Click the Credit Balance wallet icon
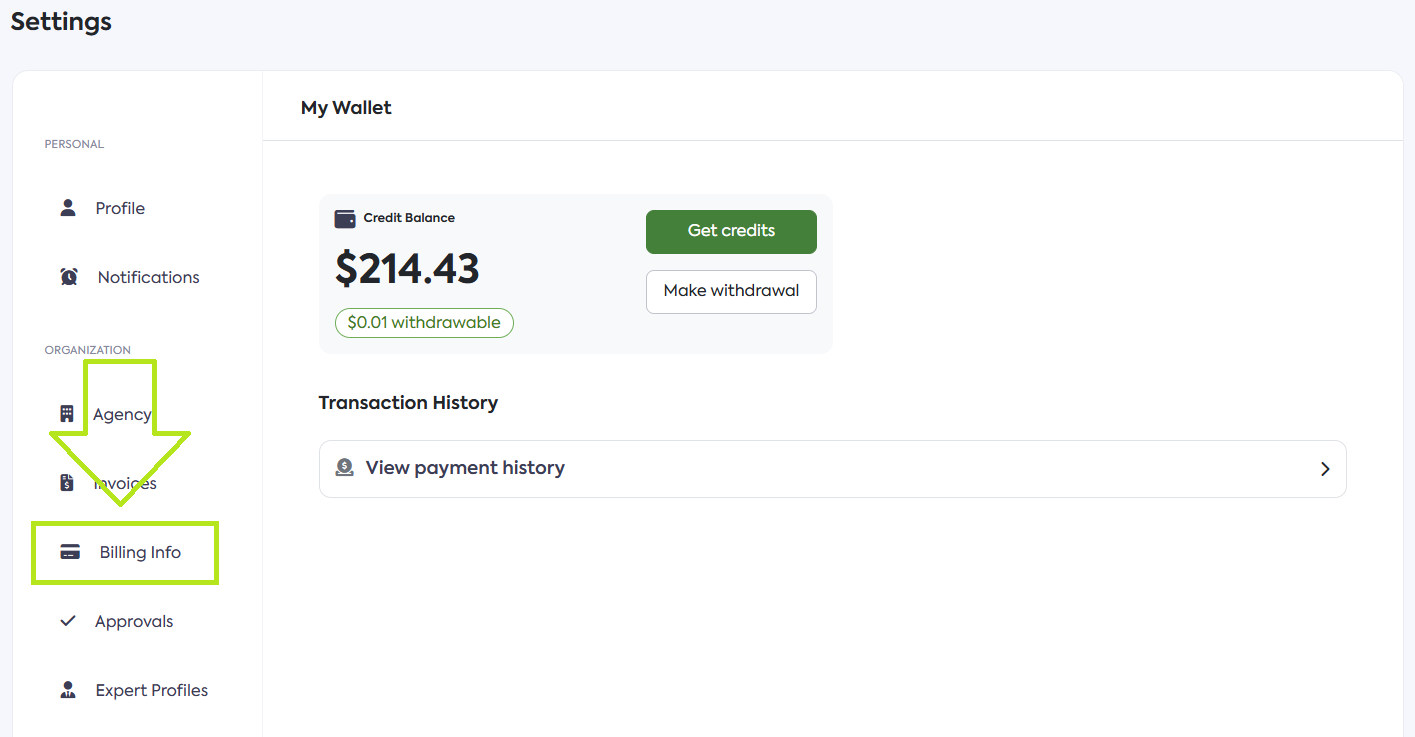Screen dimensions: 1415x737 345,218
